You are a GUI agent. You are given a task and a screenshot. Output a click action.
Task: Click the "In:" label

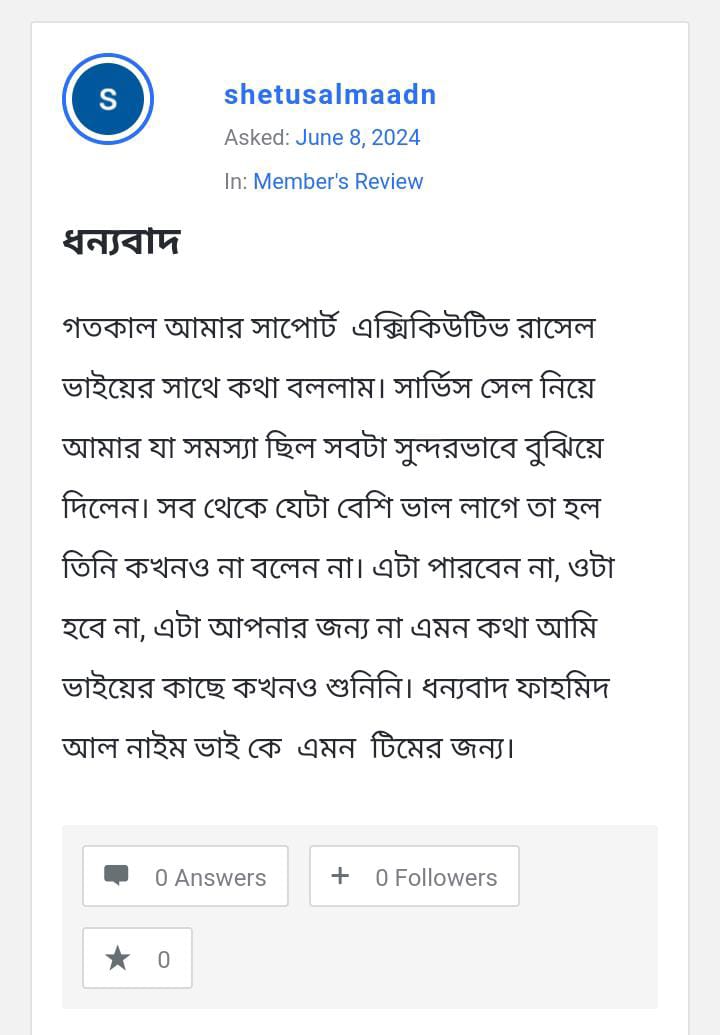coord(236,181)
